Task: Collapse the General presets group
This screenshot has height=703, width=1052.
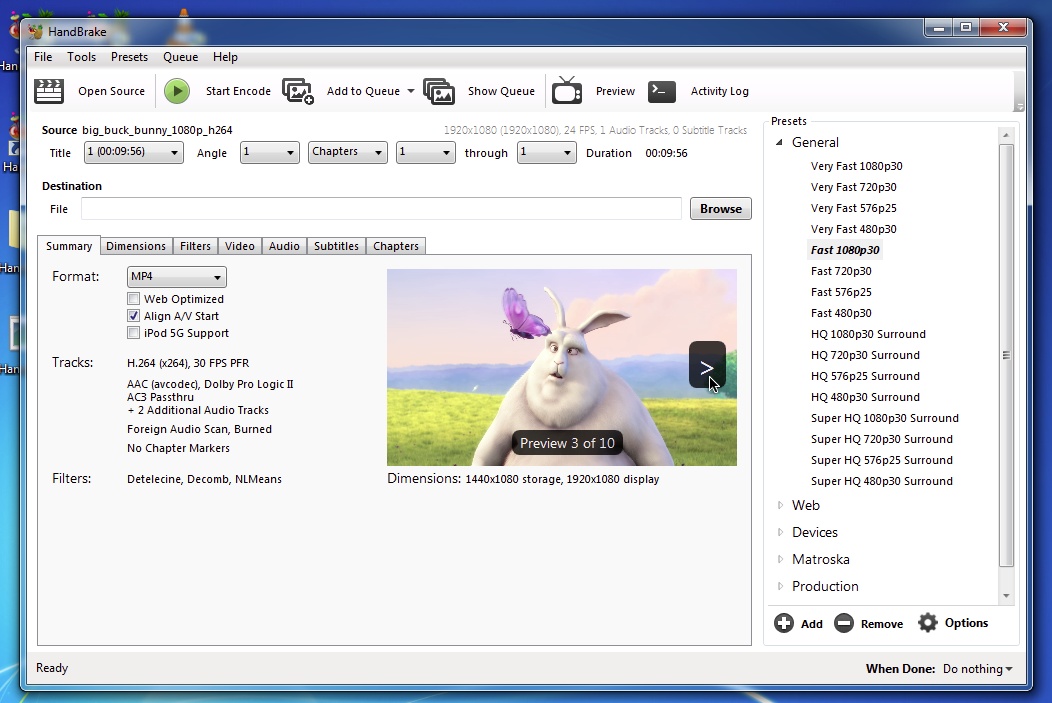Action: (x=779, y=142)
